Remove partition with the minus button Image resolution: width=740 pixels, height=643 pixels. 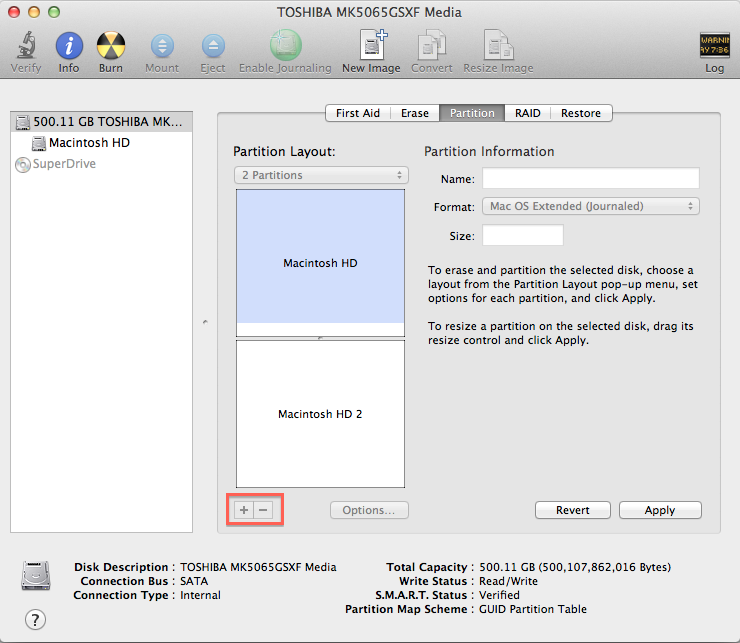(263, 510)
